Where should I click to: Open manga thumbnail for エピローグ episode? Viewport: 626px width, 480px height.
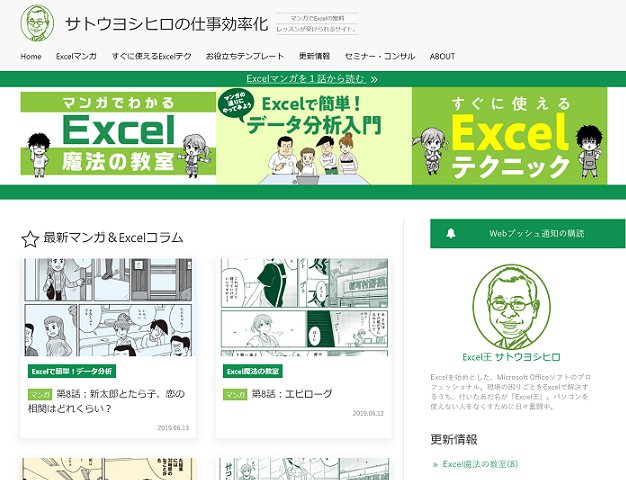(303, 307)
